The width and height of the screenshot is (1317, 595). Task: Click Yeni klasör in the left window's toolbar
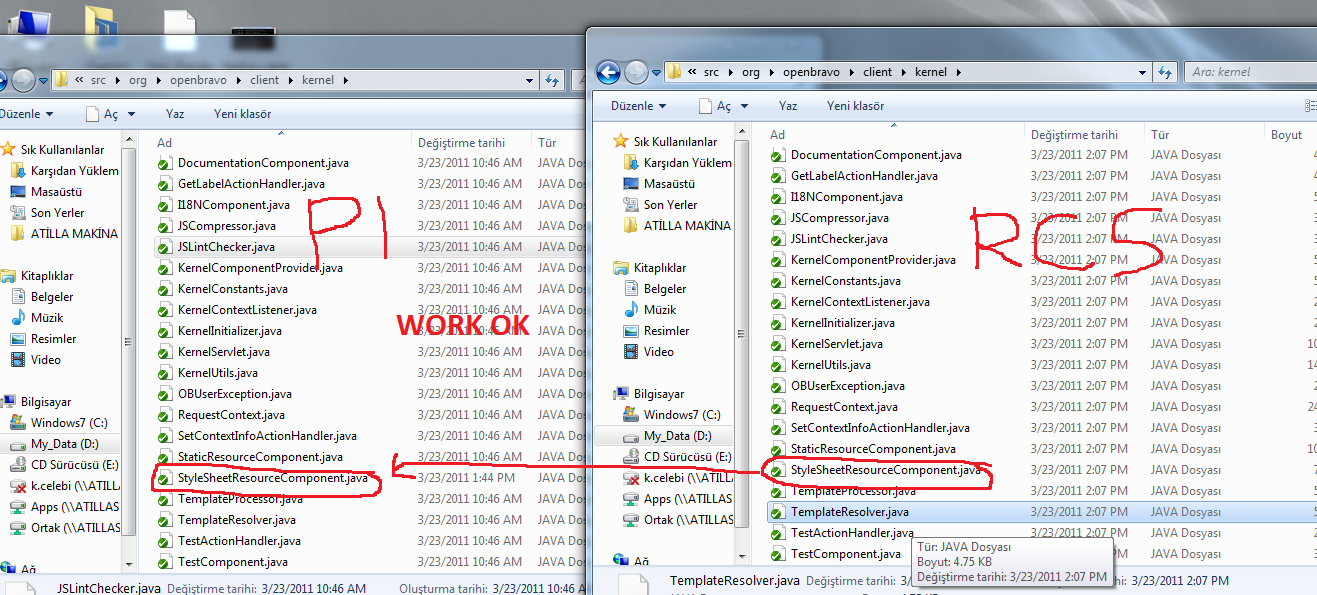[x=242, y=113]
